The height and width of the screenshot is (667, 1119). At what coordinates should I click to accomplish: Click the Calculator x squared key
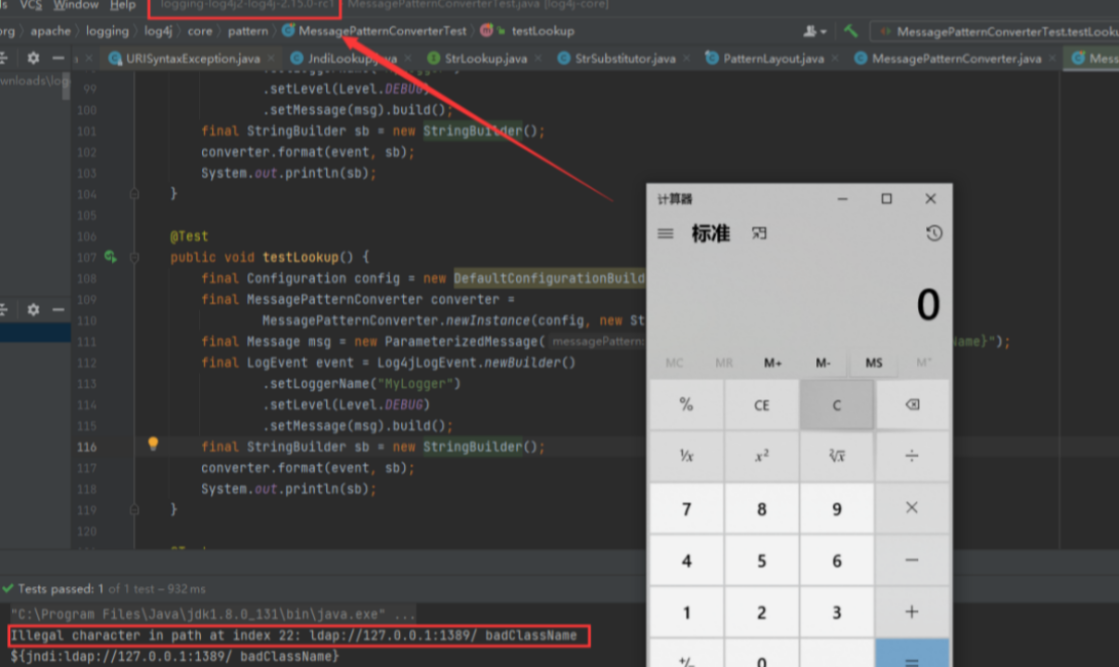pos(761,455)
